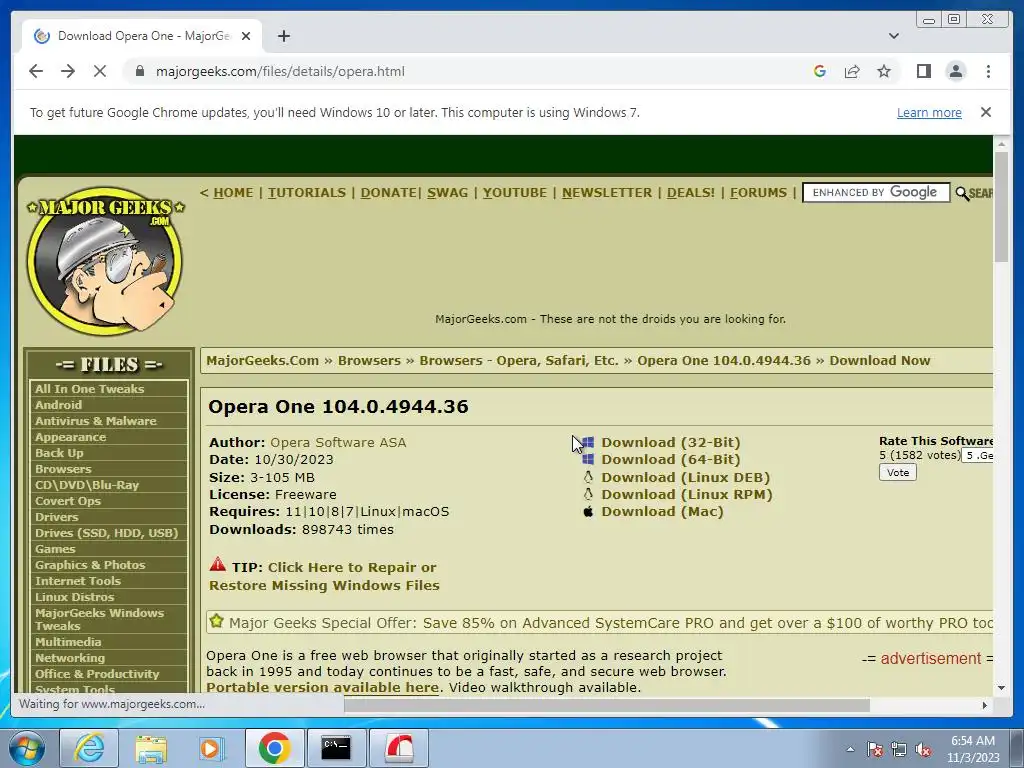
Task: Toggle the browser side panel
Action: [x=923, y=71]
